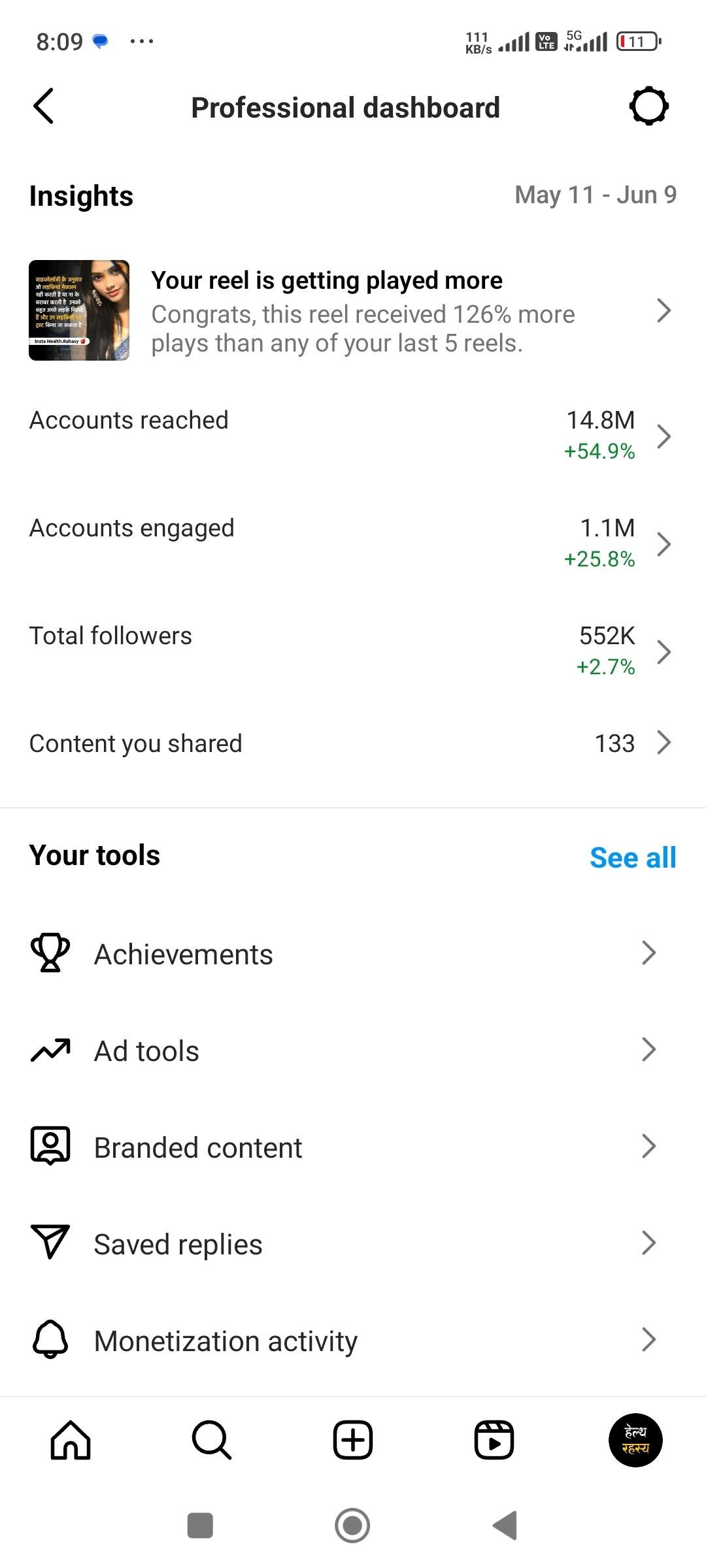Screen dimensions: 706x1568
Task: Open the featured reel thumbnail
Action: (x=79, y=310)
